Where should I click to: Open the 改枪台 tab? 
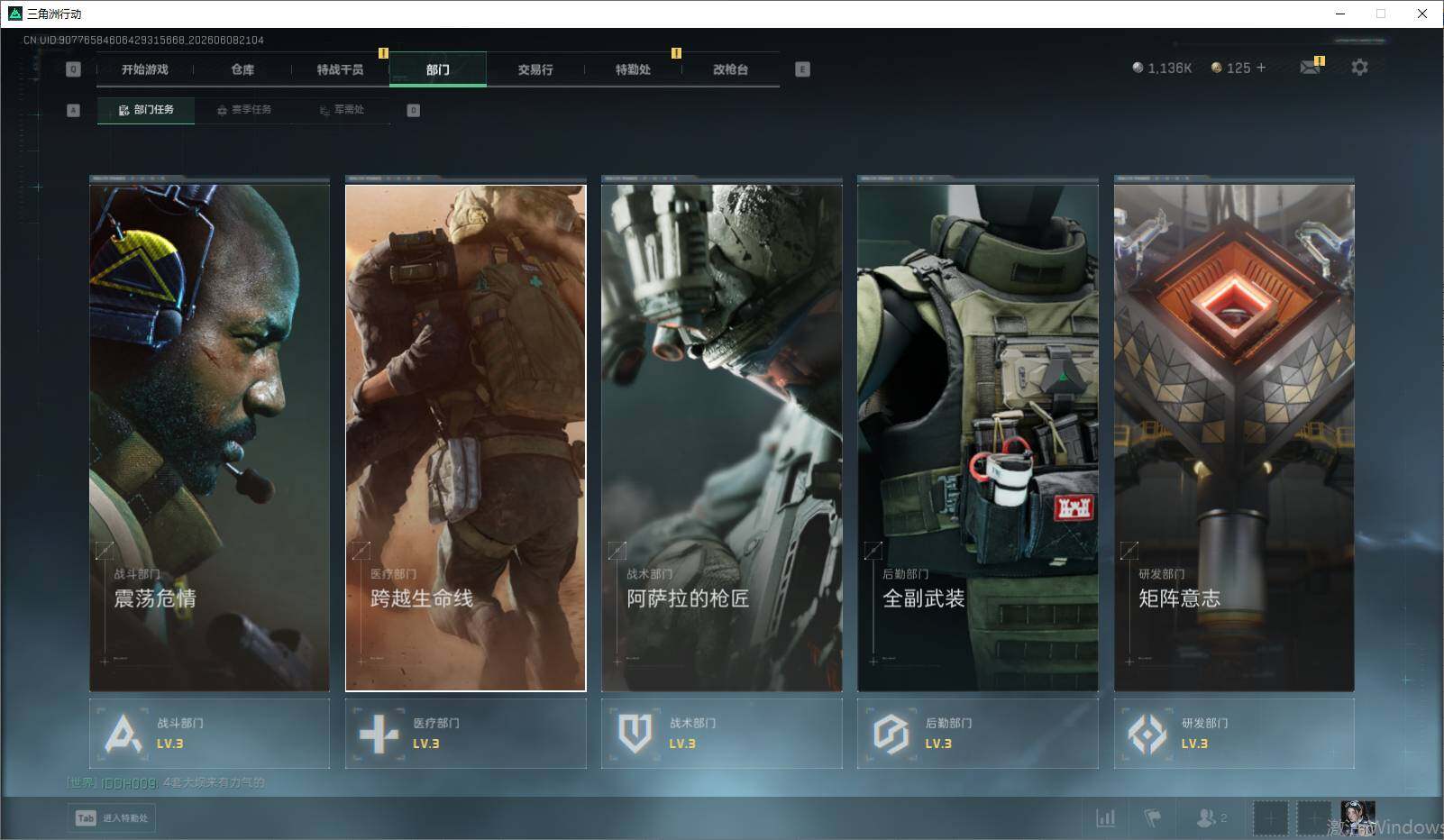(x=730, y=69)
